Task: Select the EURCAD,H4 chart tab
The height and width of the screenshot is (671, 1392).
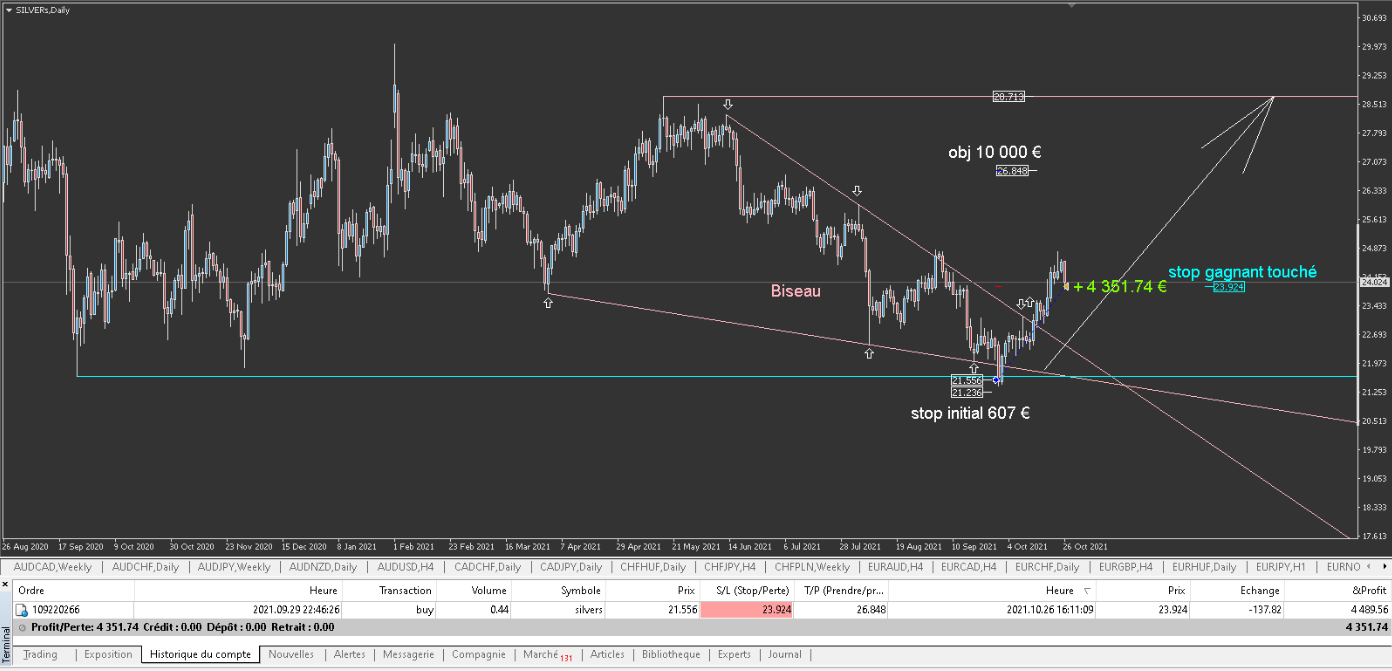Action: tap(968, 567)
